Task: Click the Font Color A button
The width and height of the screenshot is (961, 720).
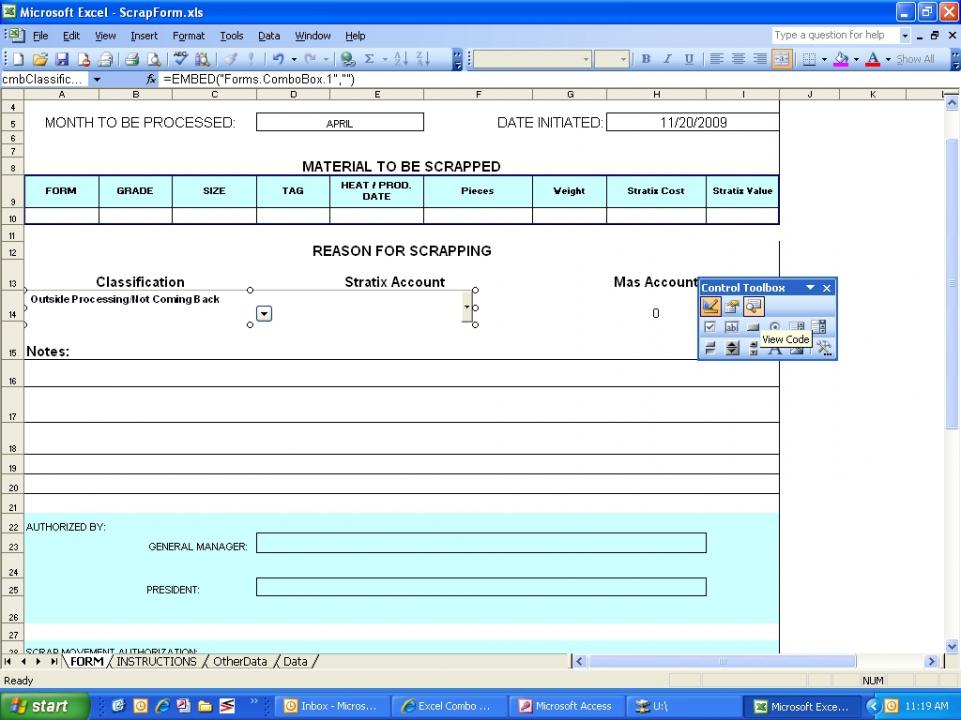Action: point(873,59)
